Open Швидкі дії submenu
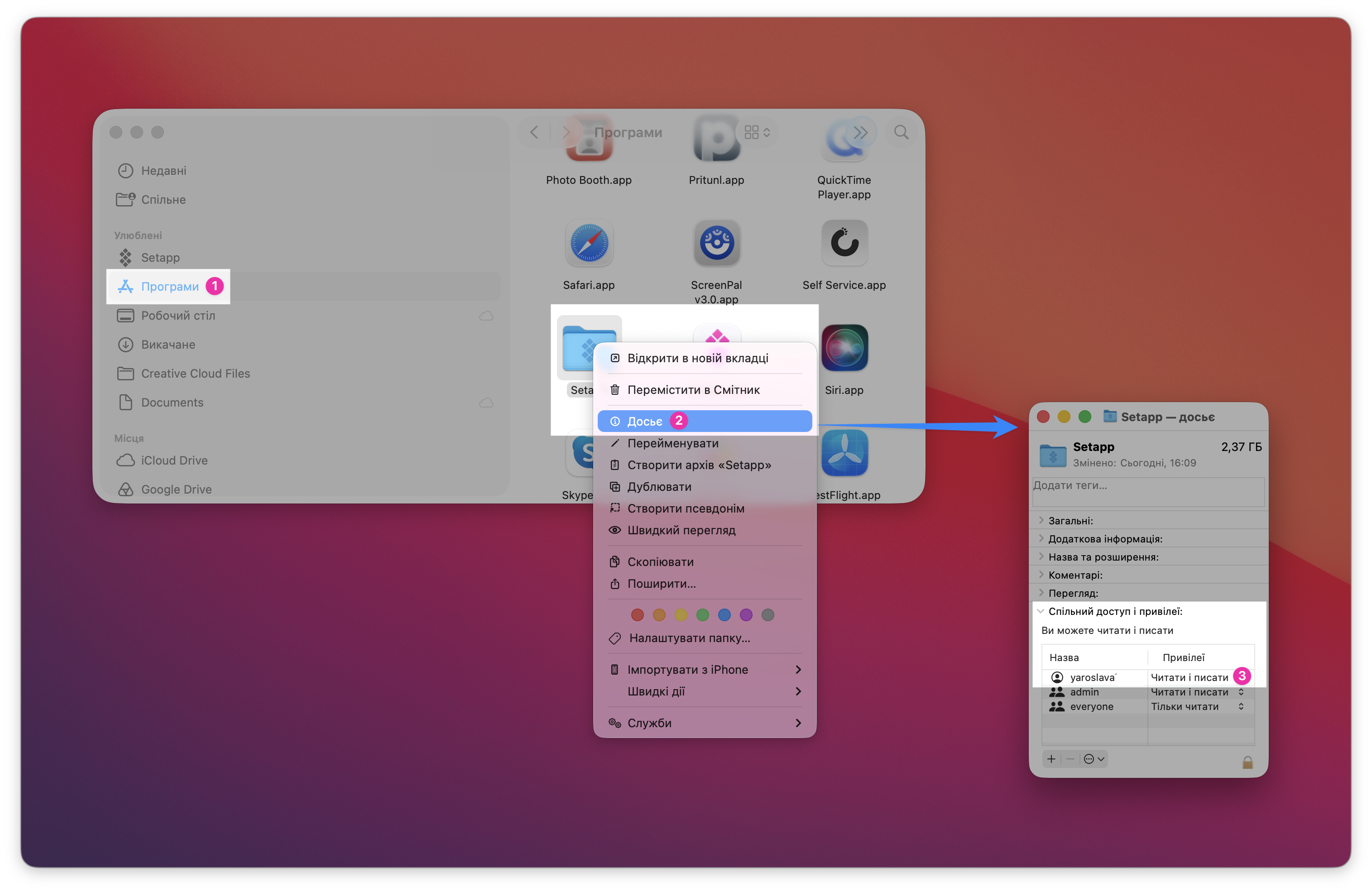The width and height of the screenshot is (1372, 892). tap(705, 691)
